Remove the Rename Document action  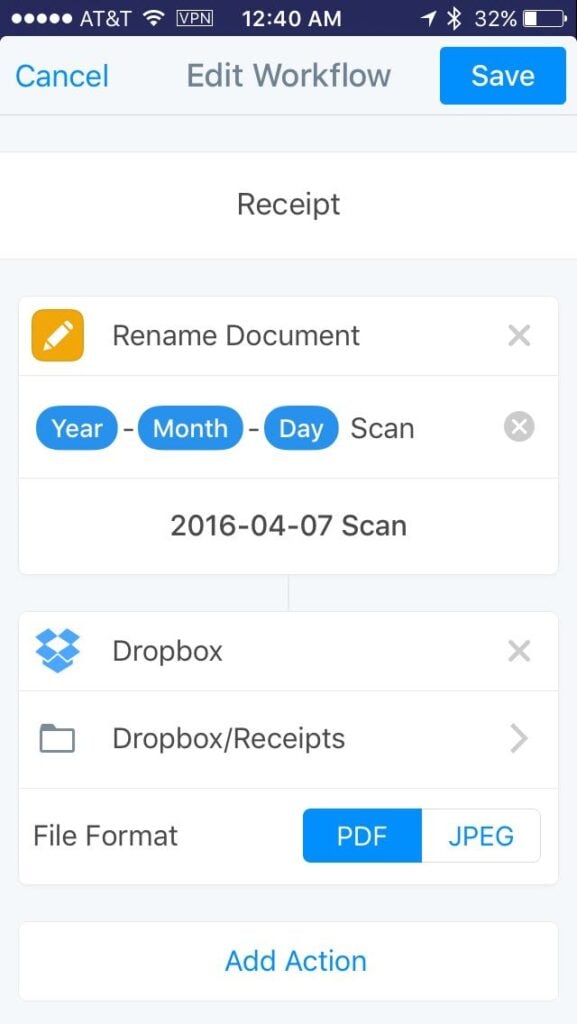tap(519, 336)
